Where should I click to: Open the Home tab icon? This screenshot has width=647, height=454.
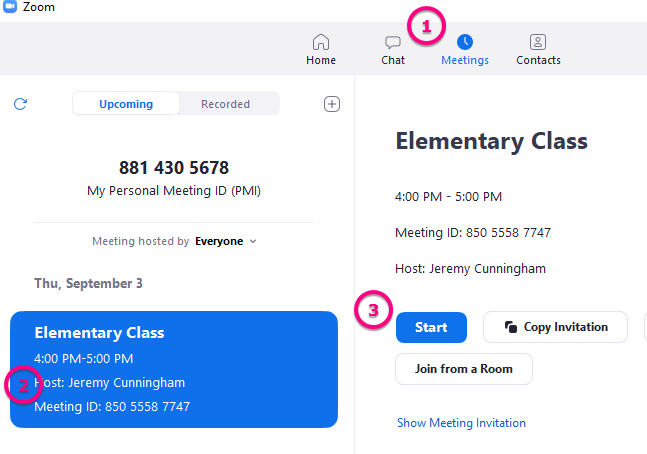tap(321, 42)
